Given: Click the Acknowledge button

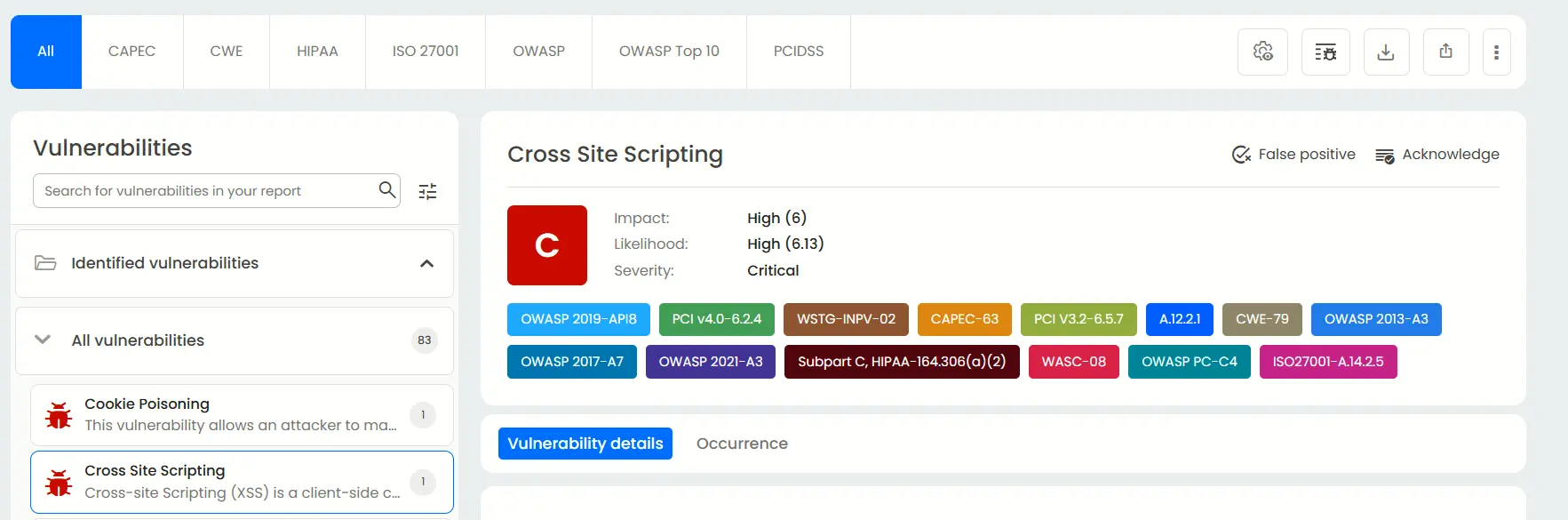Looking at the screenshot, I should click(1437, 155).
